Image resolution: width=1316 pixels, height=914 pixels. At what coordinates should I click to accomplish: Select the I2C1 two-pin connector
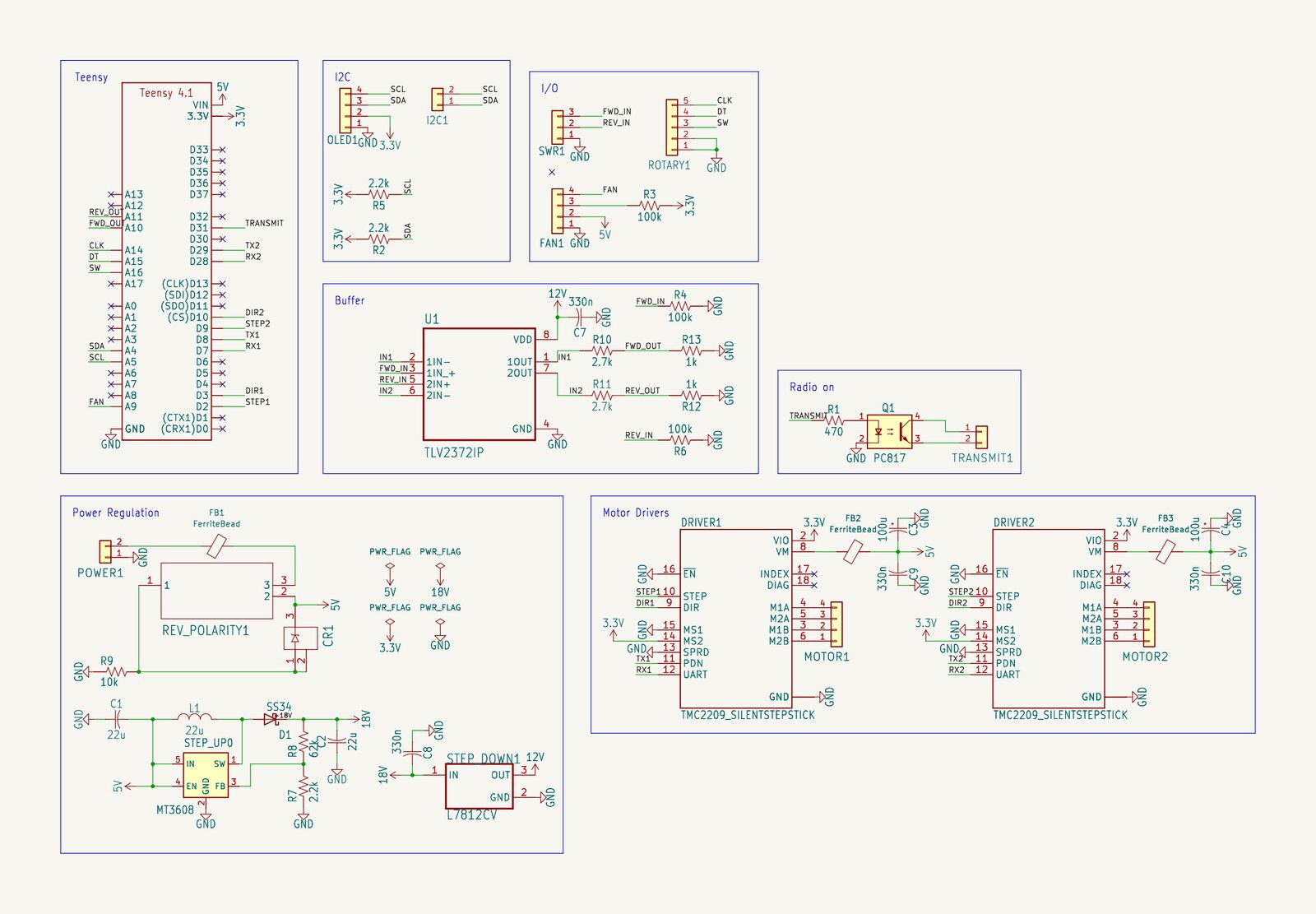(x=437, y=98)
